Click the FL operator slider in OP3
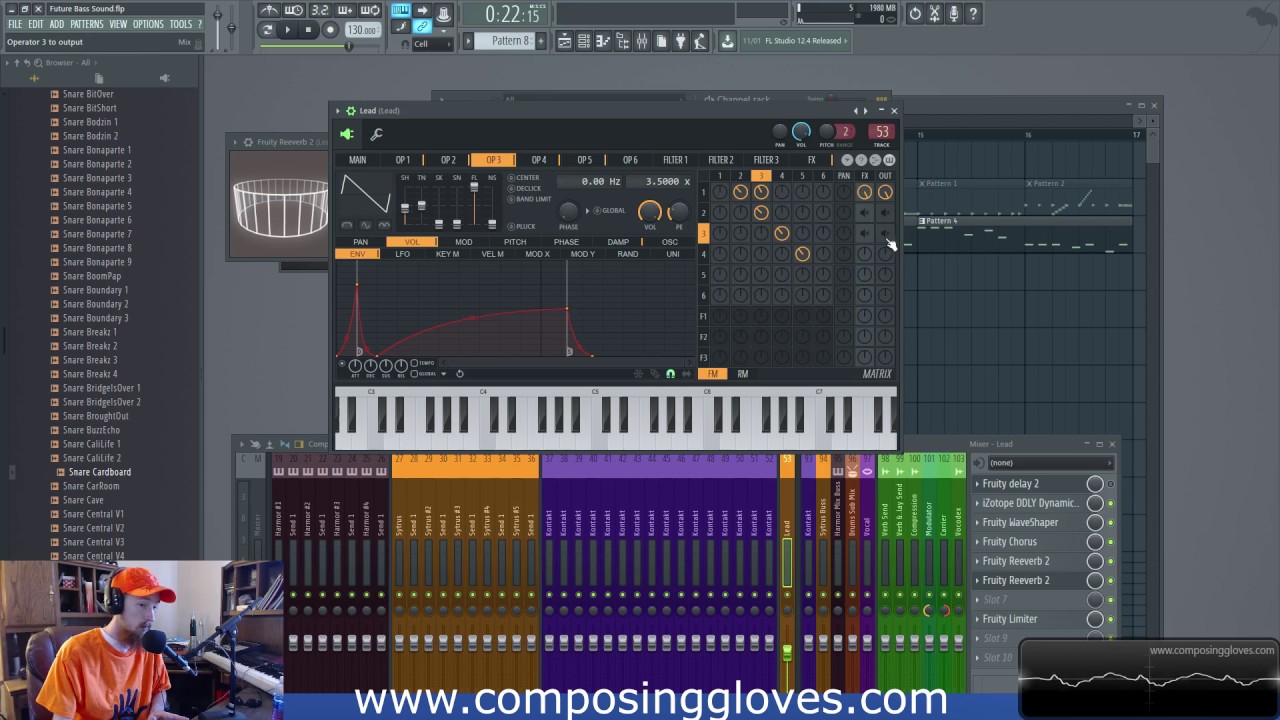The image size is (1280, 720). point(474,204)
